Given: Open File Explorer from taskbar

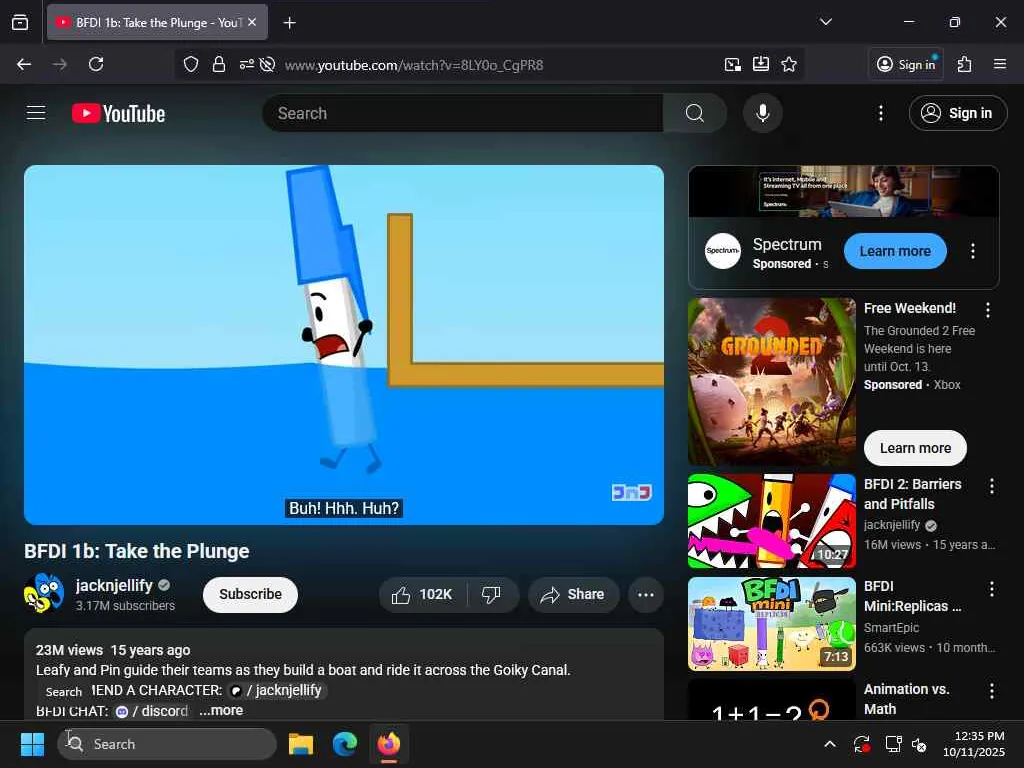Looking at the screenshot, I should (301, 744).
